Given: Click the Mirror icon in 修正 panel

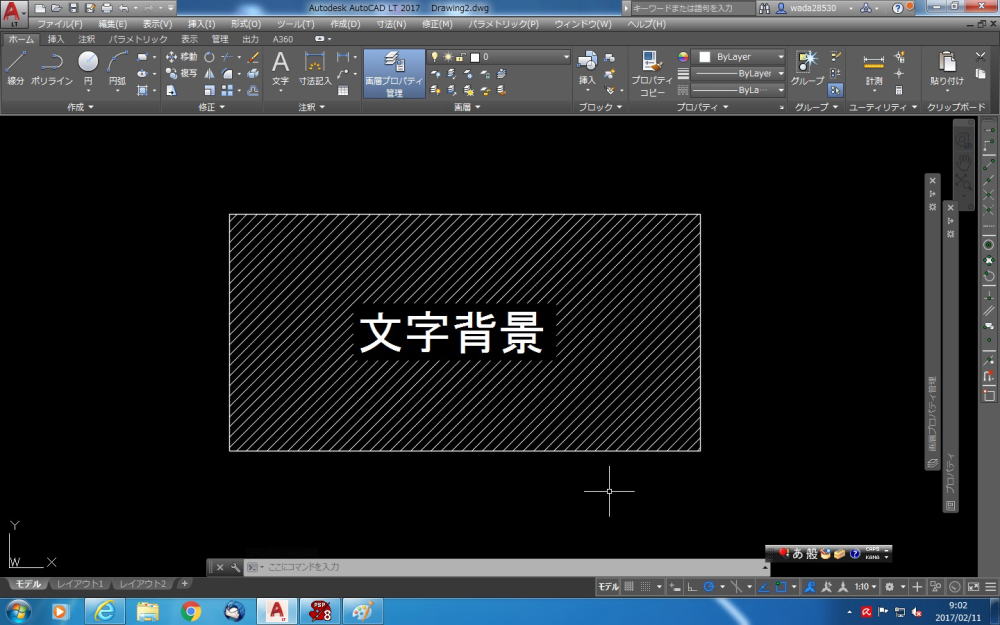Looking at the screenshot, I should [209, 73].
